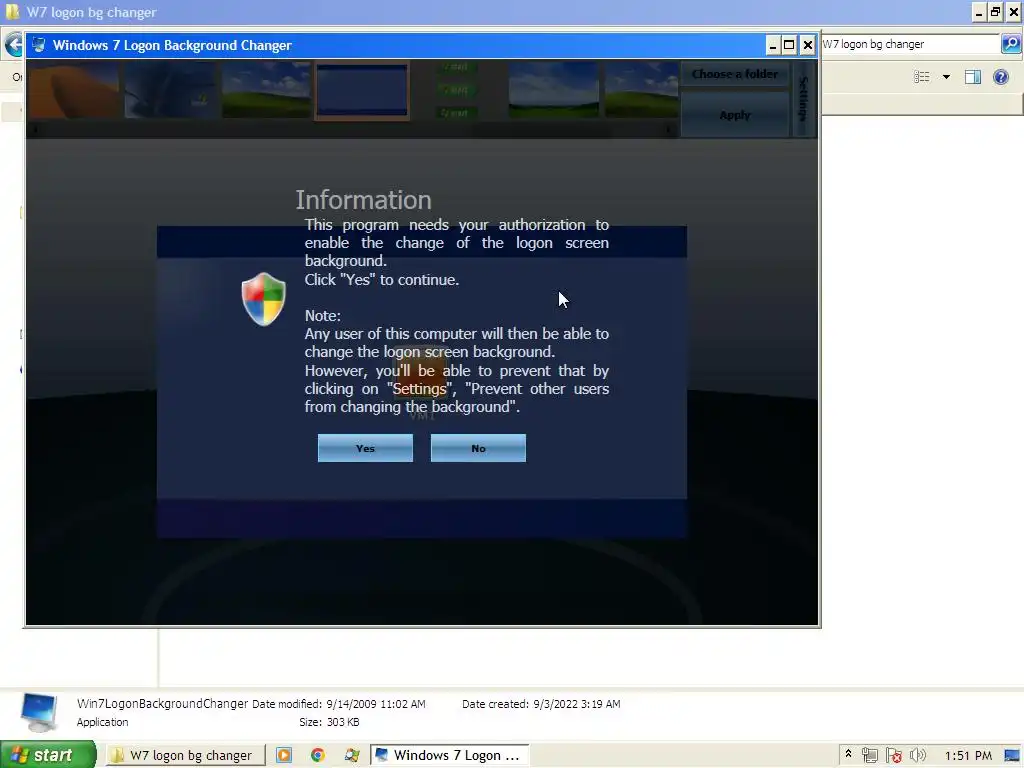Select the third thumbnail showing green hills
The height and width of the screenshot is (768, 1024).
[266, 90]
